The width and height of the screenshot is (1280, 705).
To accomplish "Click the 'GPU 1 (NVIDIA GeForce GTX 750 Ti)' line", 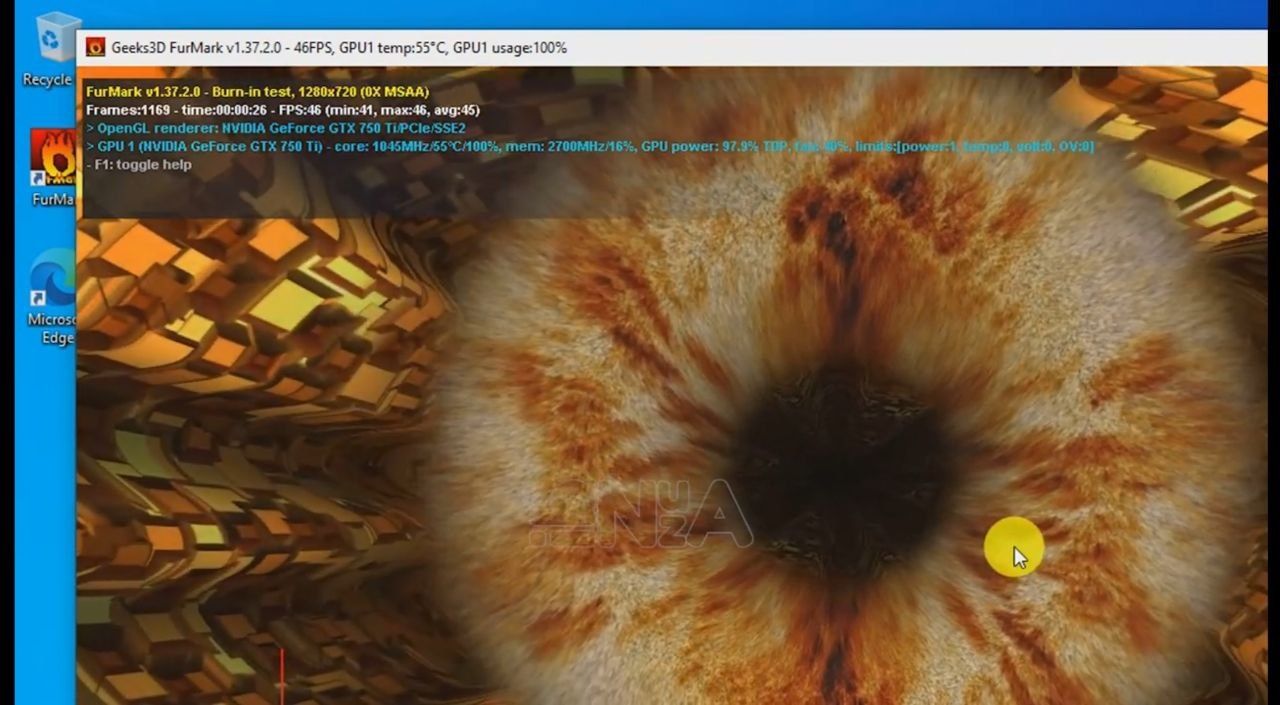I will click(x=590, y=146).
